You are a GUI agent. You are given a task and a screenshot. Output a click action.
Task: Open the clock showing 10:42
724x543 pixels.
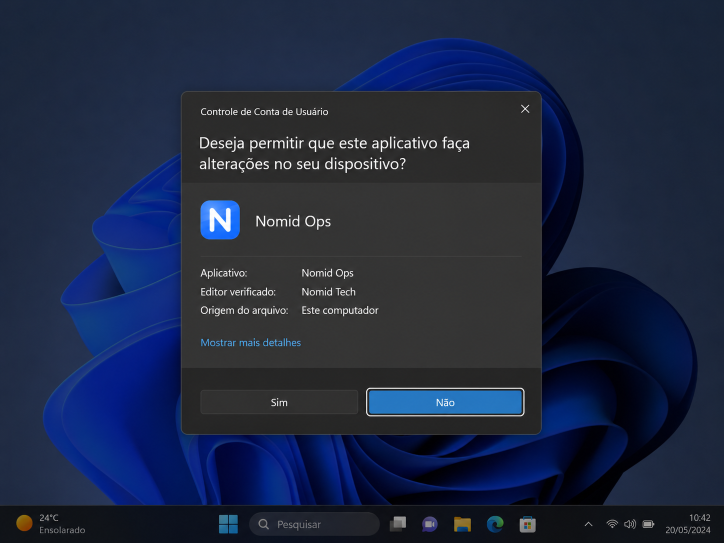(x=700, y=518)
